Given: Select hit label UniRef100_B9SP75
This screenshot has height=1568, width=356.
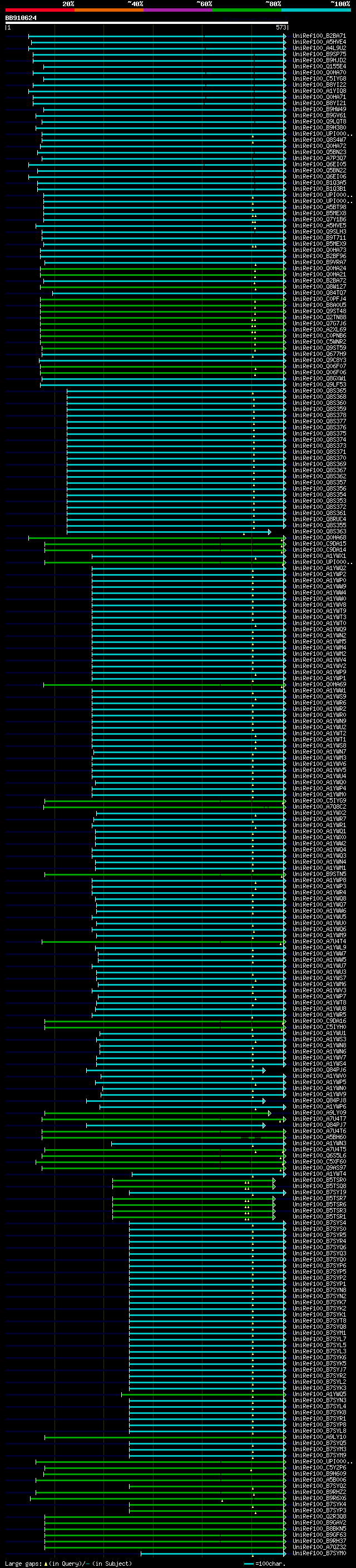Looking at the screenshot, I should (x=319, y=54).
